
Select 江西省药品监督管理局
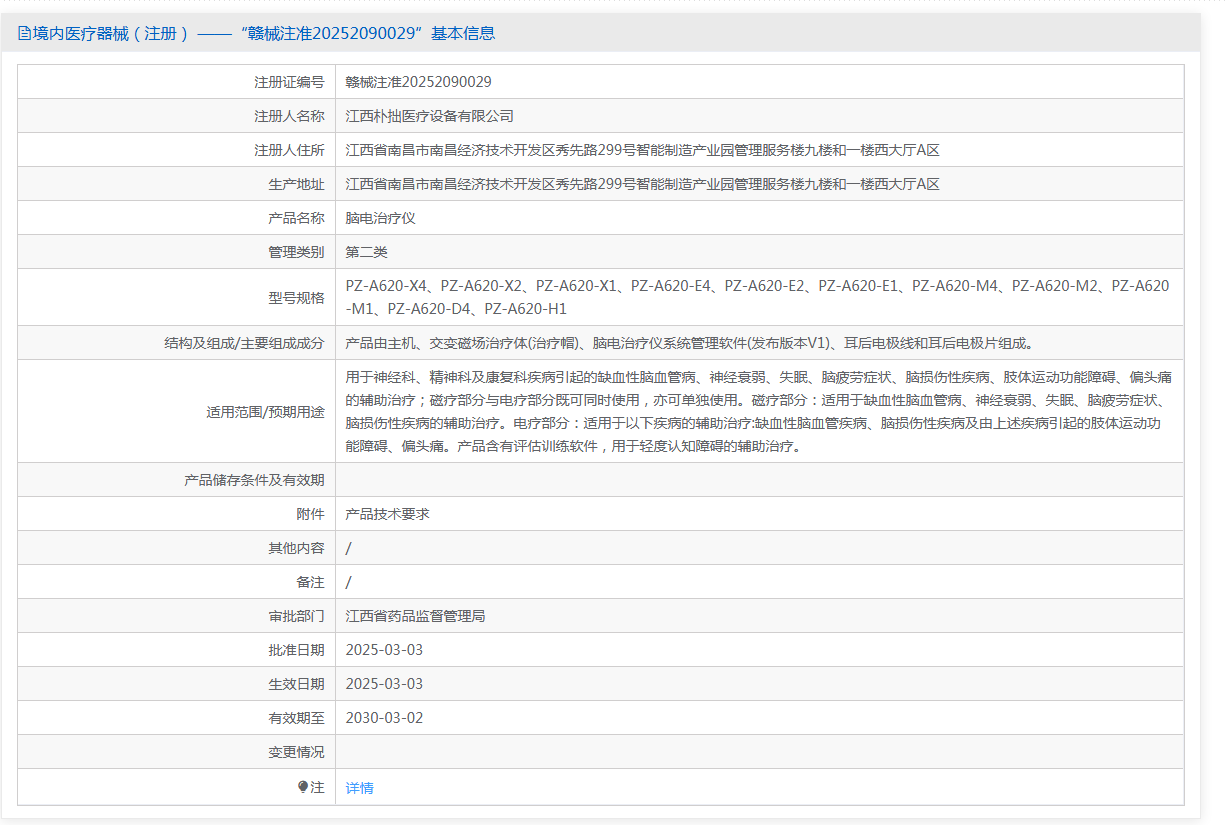coord(416,616)
